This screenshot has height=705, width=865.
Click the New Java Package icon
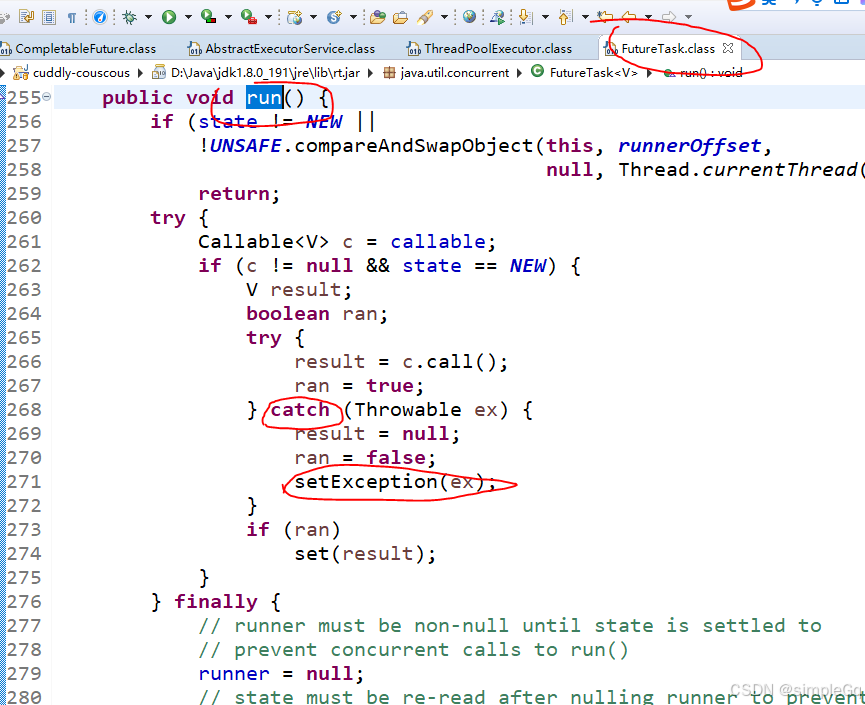click(295, 17)
